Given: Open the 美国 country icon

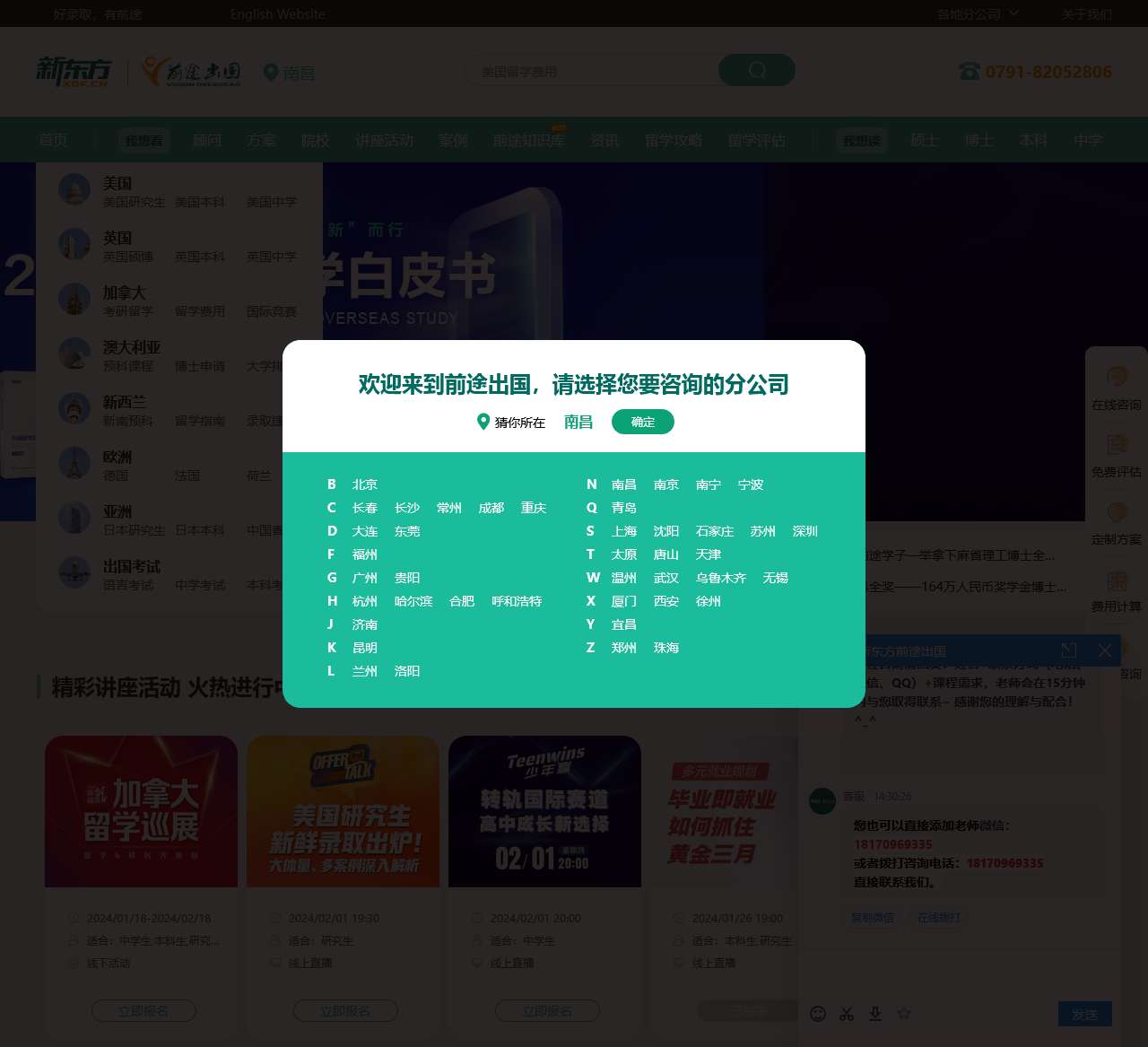Looking at the screenshot, I should (74, 189).
